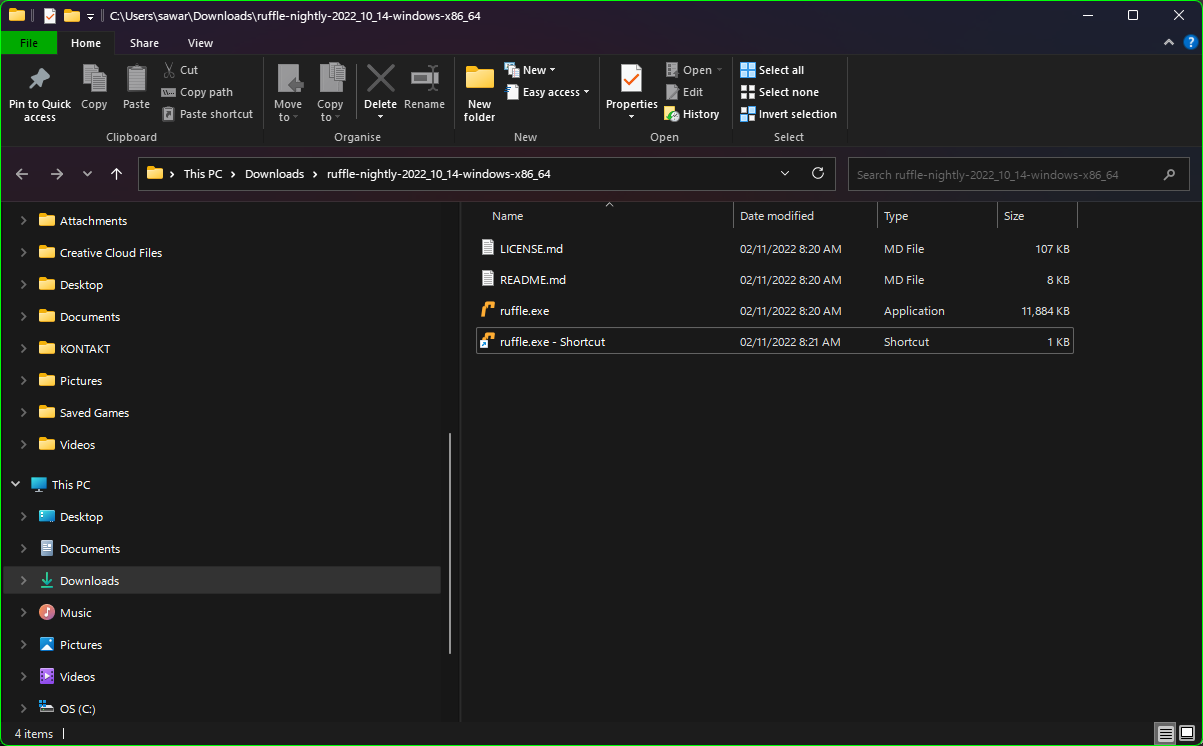1203x746 pixels.
Task: Go back with the left arrow
Action: pos(22,174)
